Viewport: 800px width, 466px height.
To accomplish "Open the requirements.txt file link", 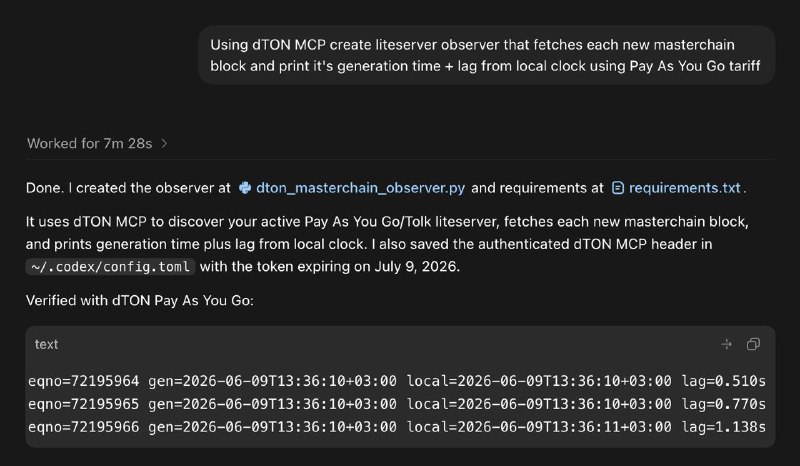I will pos(685,188).
